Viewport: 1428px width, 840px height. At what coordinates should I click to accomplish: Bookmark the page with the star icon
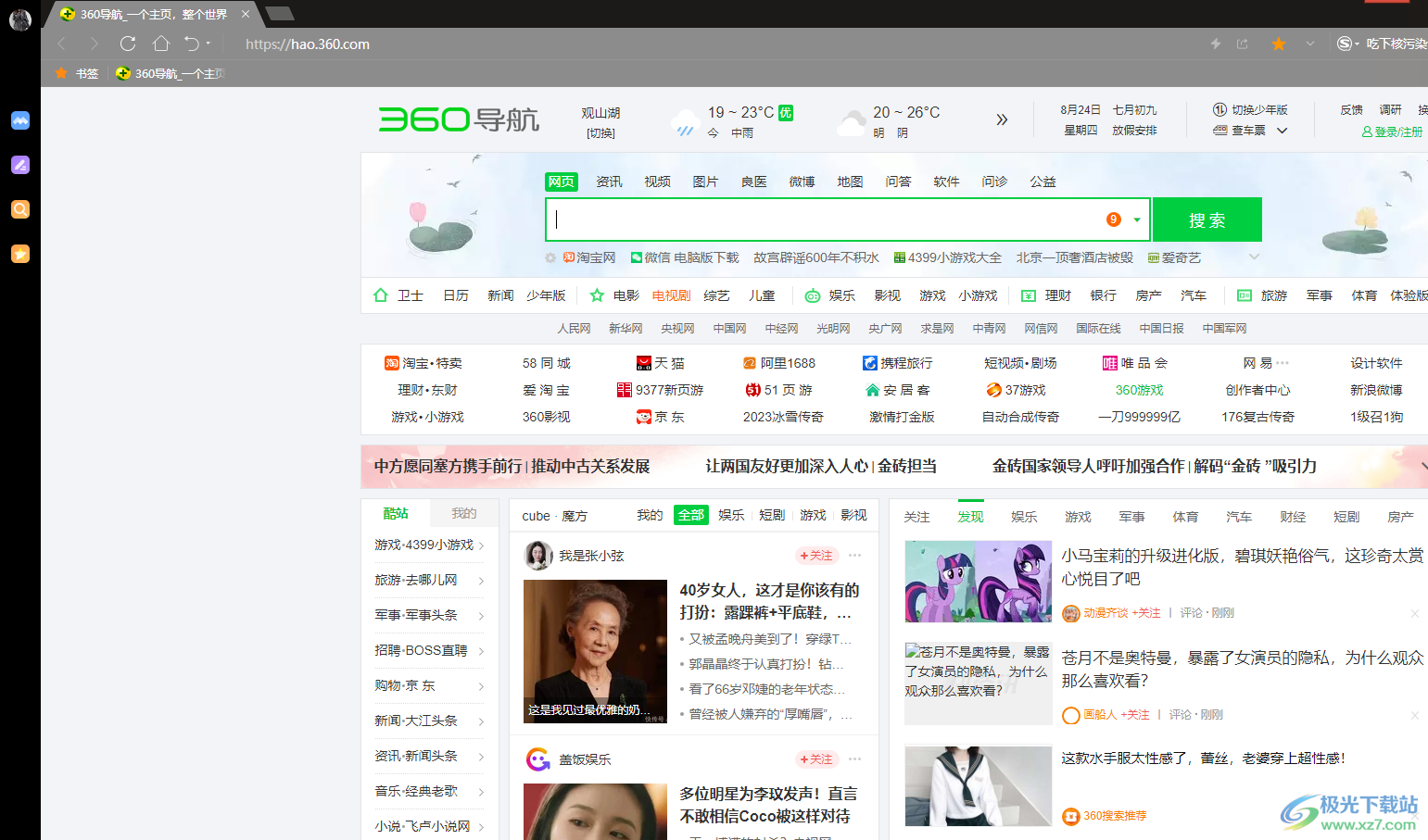pyautogui.click(x=1279, y=44)
